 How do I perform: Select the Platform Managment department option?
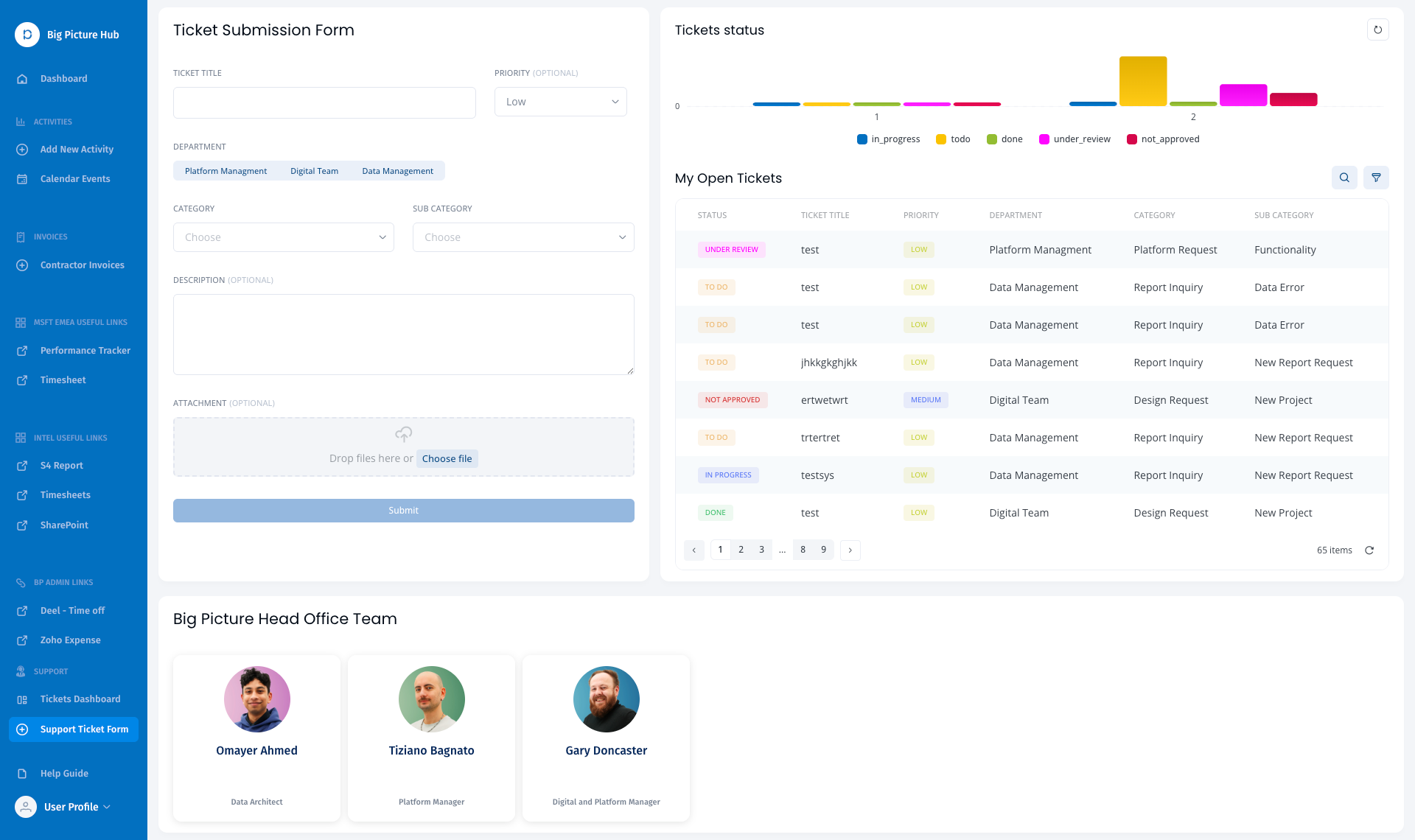coord(226,171)
